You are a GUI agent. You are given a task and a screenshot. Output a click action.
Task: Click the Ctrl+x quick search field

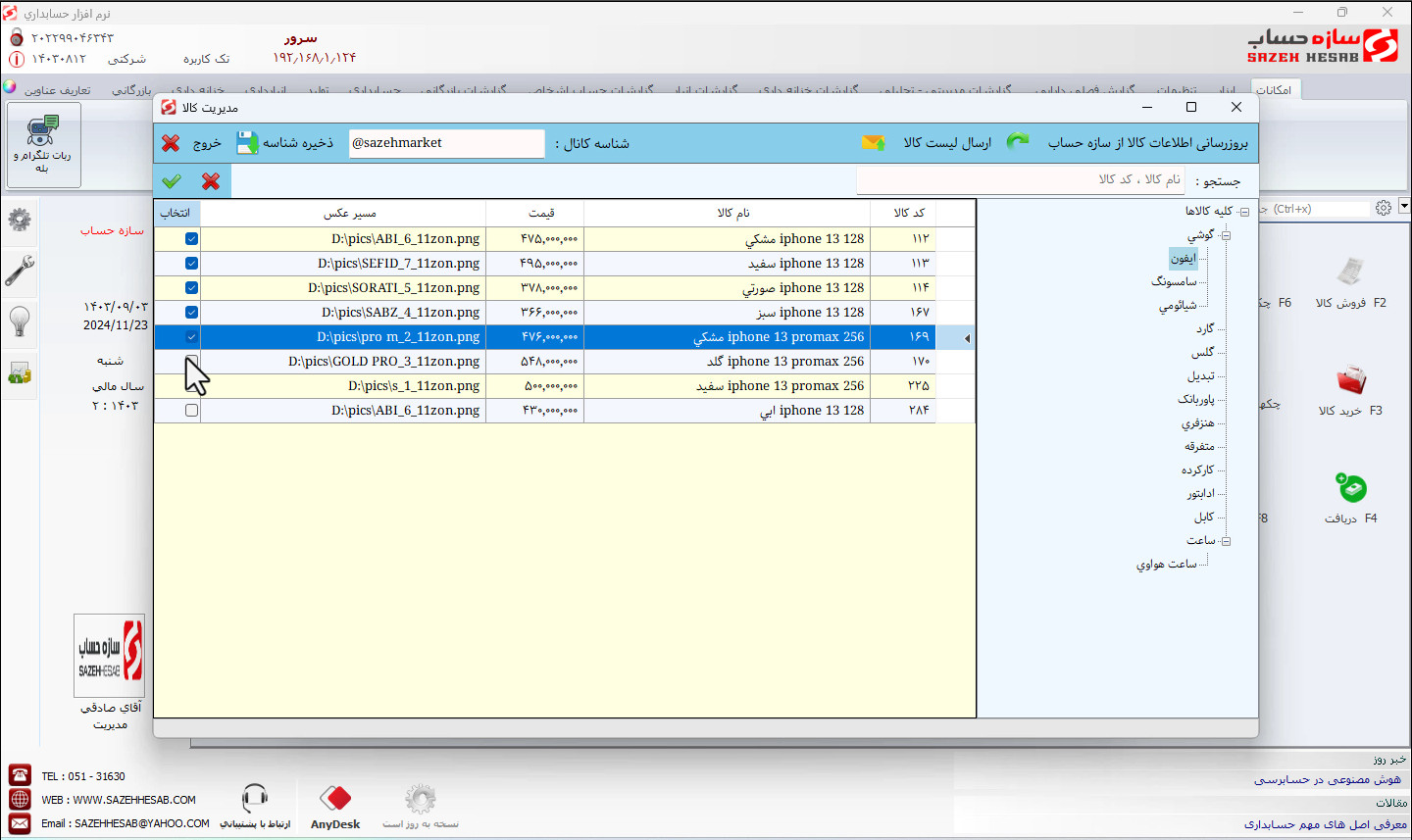[x=1313, y=209]
